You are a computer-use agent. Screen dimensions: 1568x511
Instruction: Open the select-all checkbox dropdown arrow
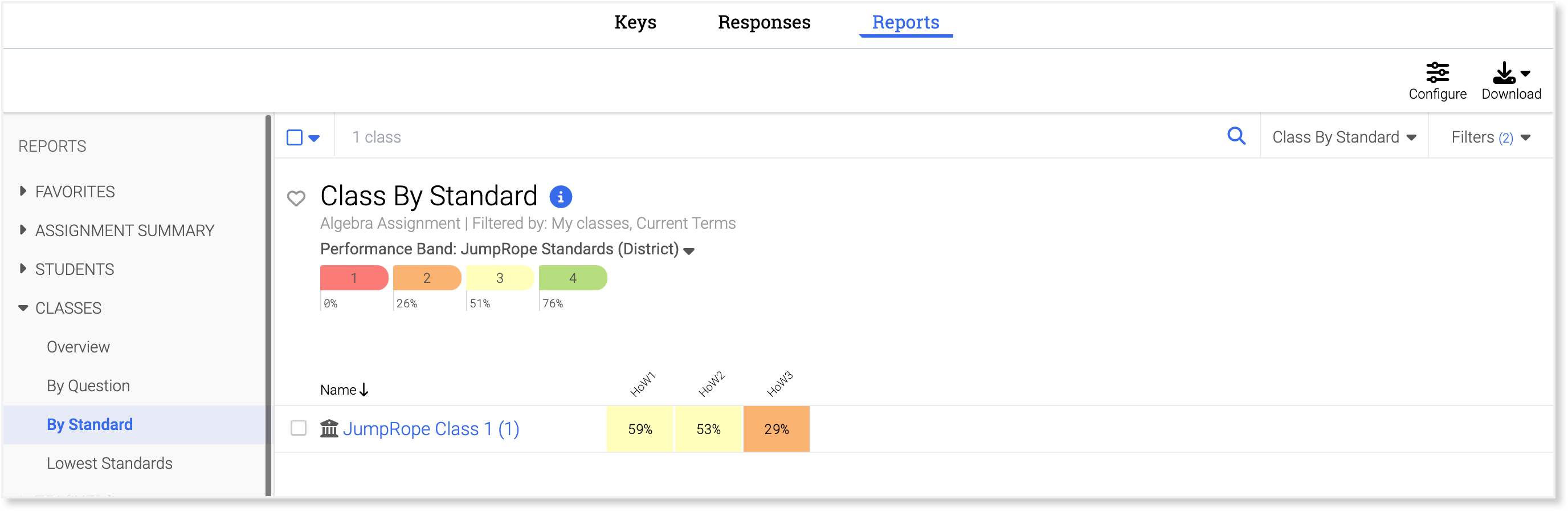tap(314, 138)
